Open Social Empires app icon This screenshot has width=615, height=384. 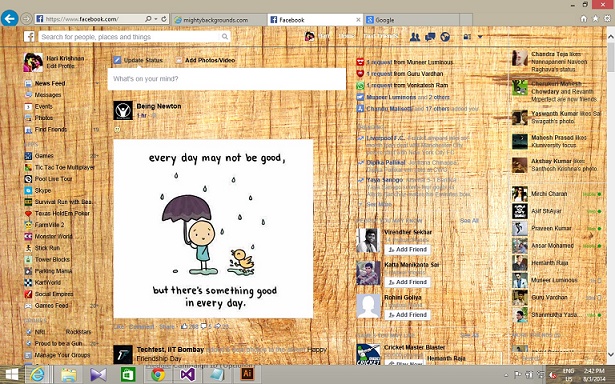(28, 294)
